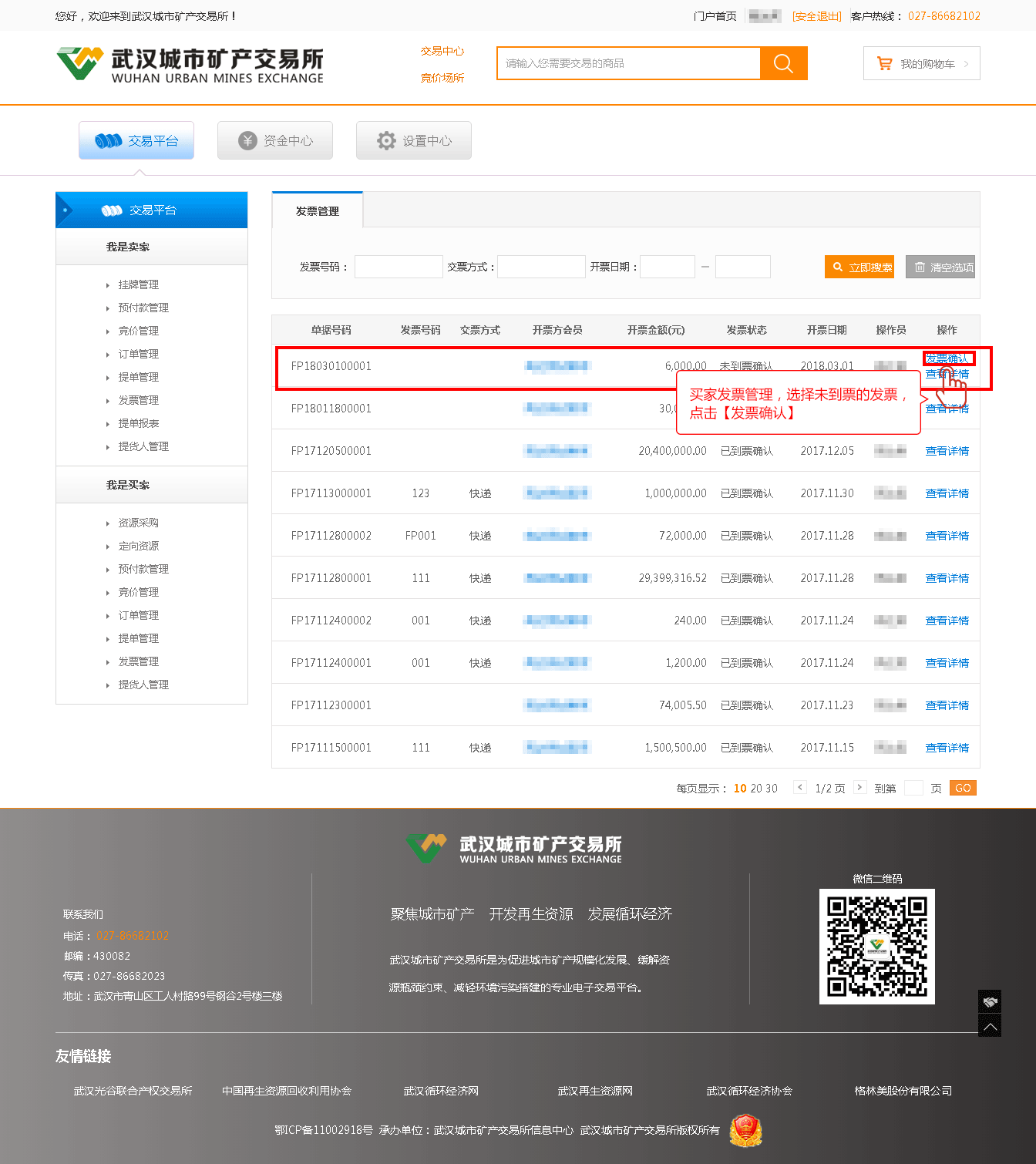1036x1164 pixels.
Task: Click the handshake icon above scroll-to-top
Action: 990,1001
